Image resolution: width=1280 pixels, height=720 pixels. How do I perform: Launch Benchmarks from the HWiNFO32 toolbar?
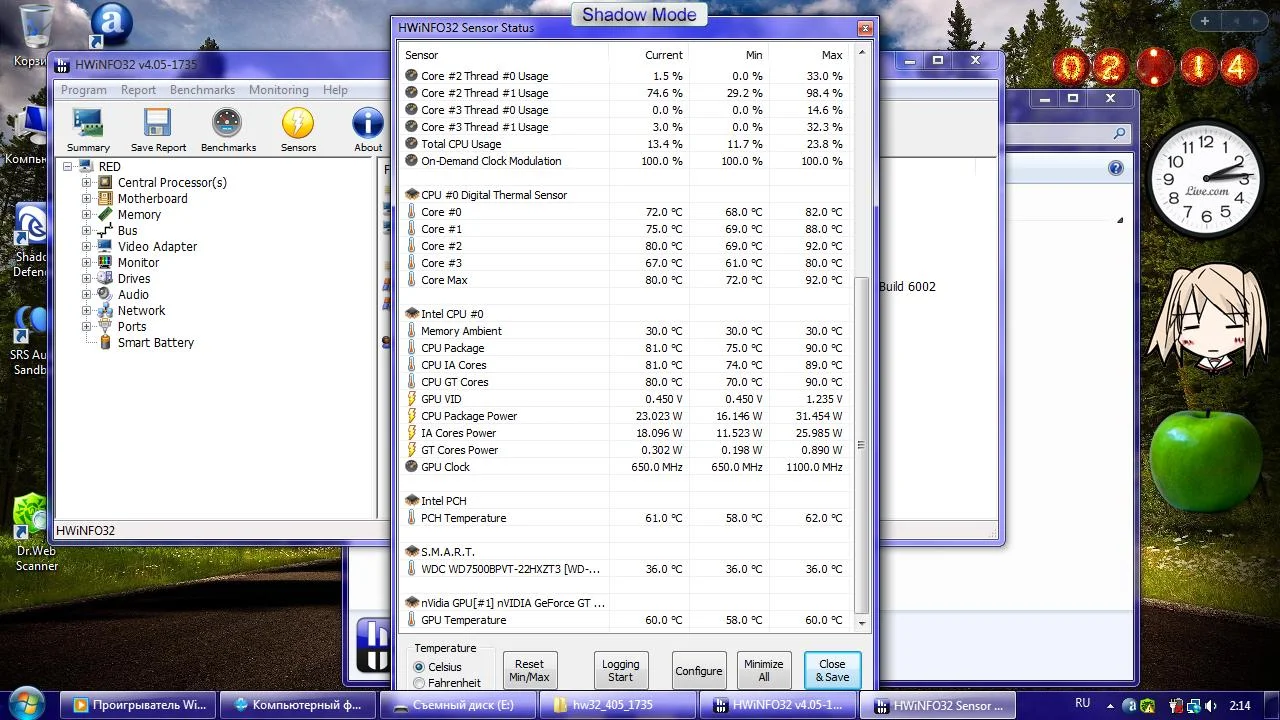point(228,123)
